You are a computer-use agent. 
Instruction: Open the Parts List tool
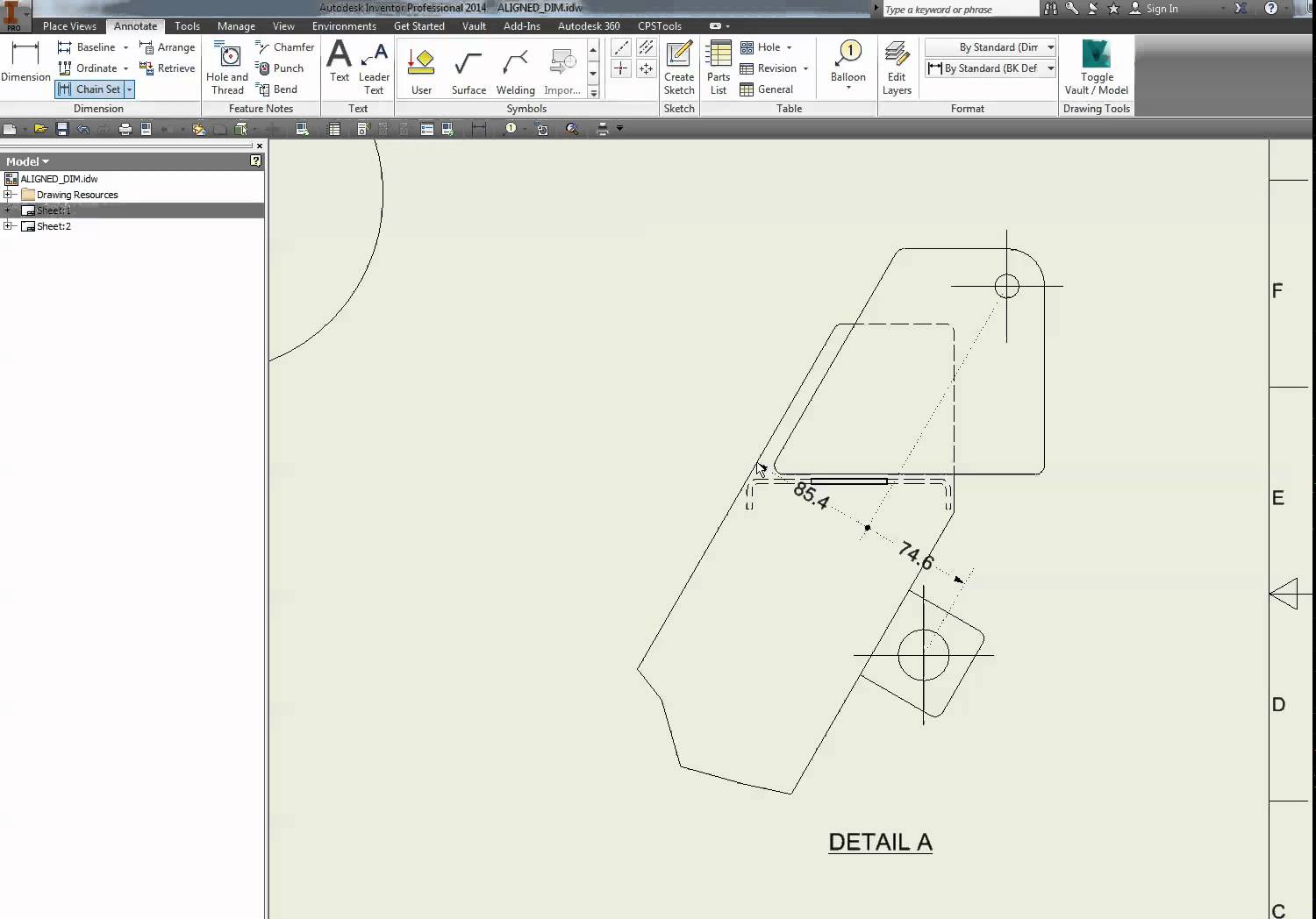(719, 67)
